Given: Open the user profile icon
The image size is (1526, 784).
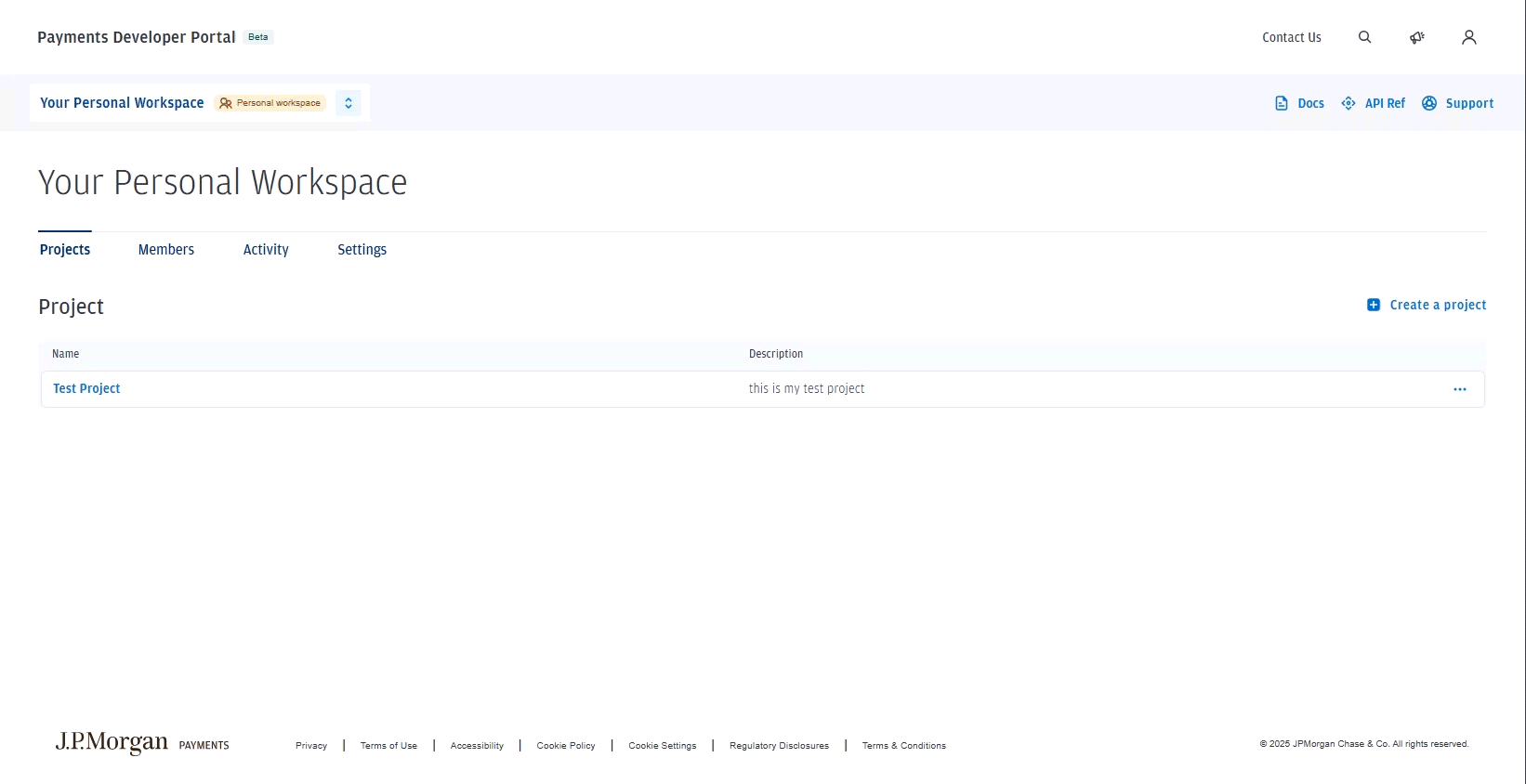Looking at the screenshot, I should click(1468, 37).
